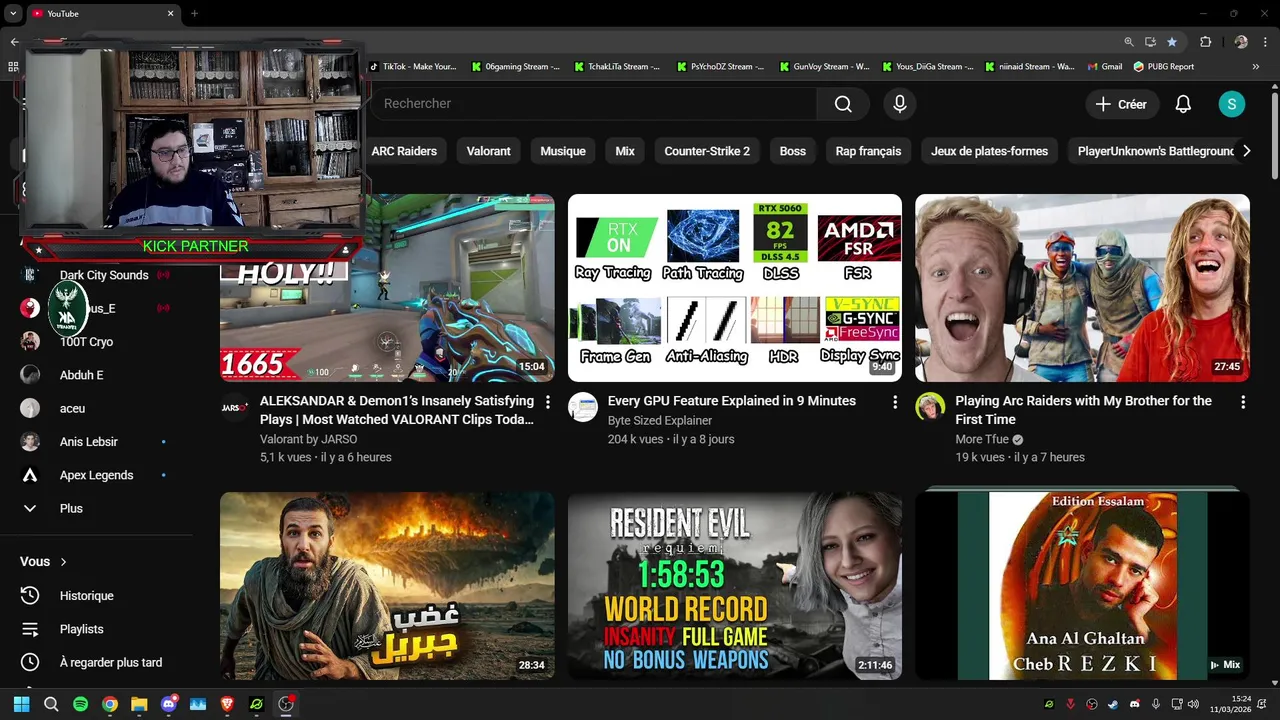Open Discord from the taskbar
This screenshot has width=1280, height=720.
[x=168, y=704]
